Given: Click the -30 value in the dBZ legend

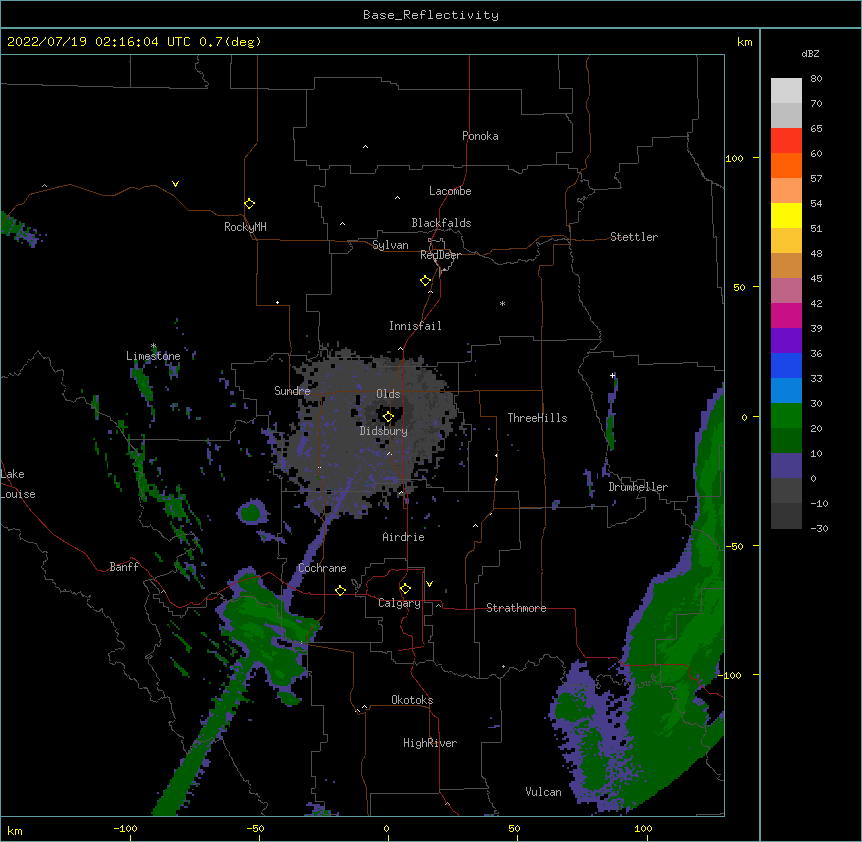Looking at the screenshot, I should [819, 529].
